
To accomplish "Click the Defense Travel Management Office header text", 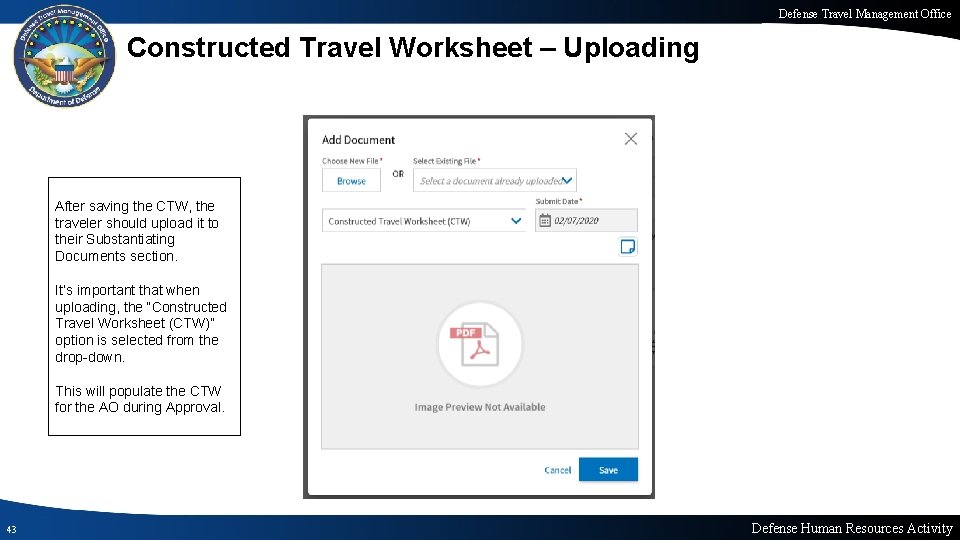I will pos(864,13).
